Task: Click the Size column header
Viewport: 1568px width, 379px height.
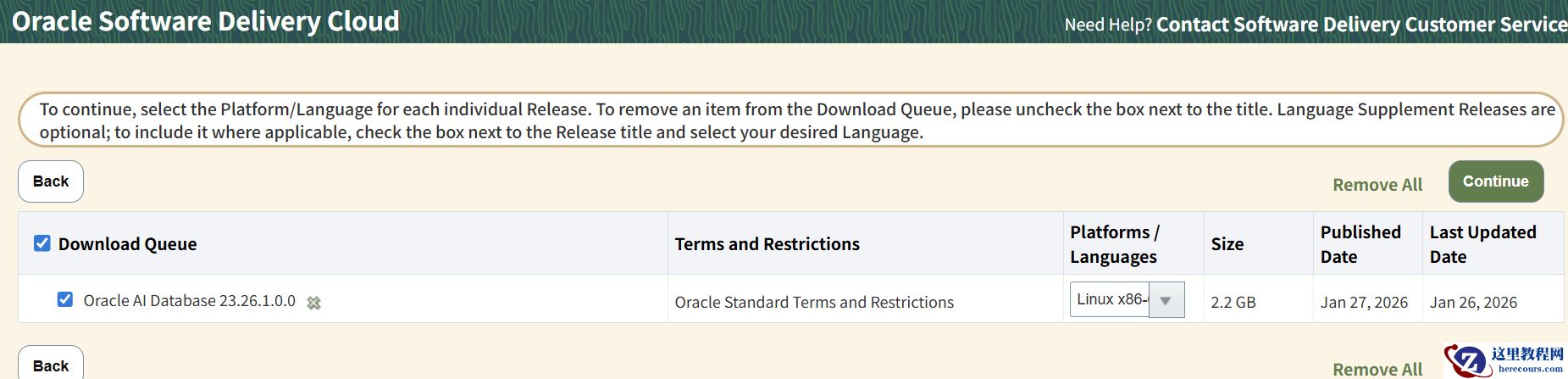Action: point(1227,244)
